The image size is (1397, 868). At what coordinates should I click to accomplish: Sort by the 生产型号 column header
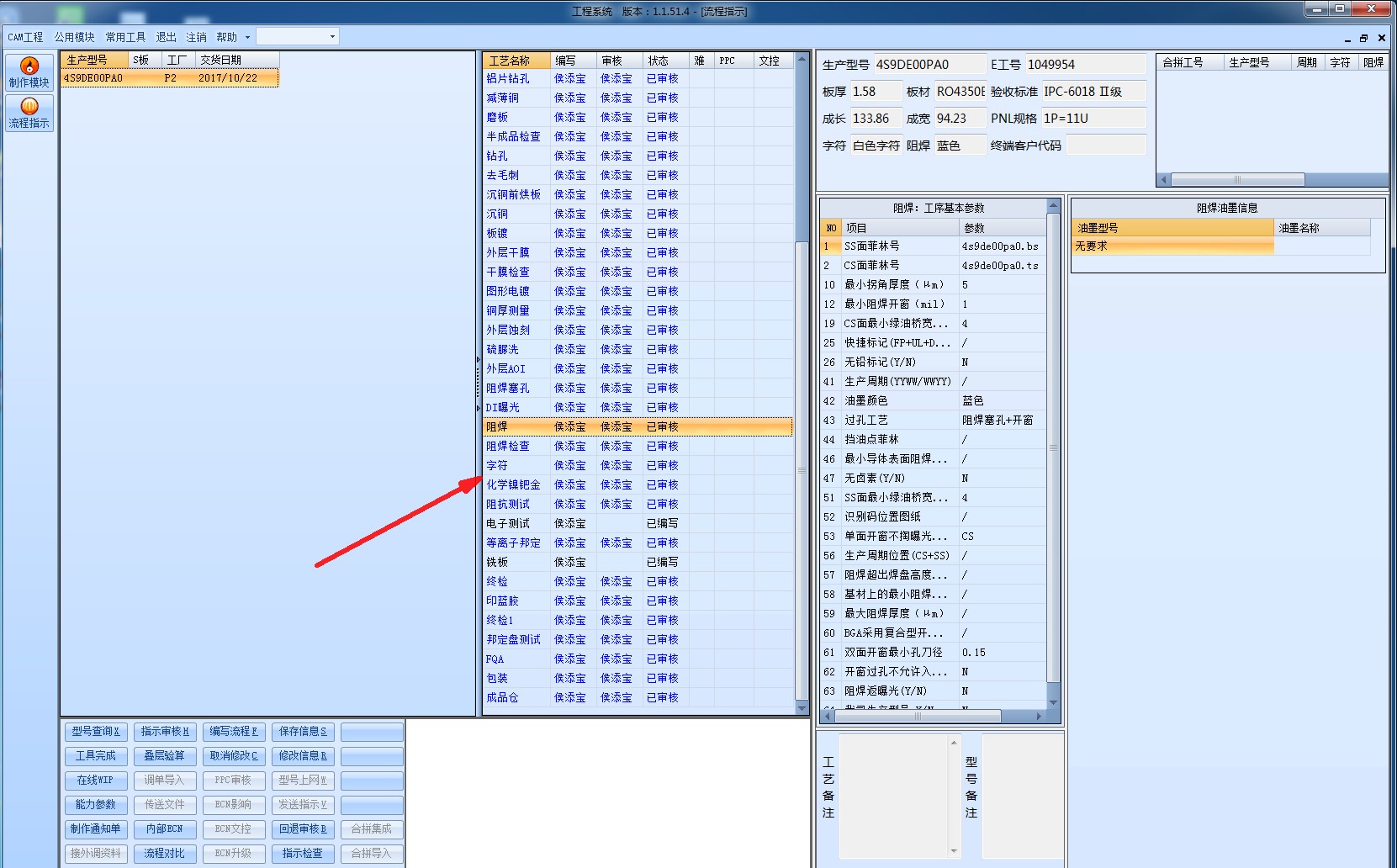pyautogui.click(x=95, y=60)
